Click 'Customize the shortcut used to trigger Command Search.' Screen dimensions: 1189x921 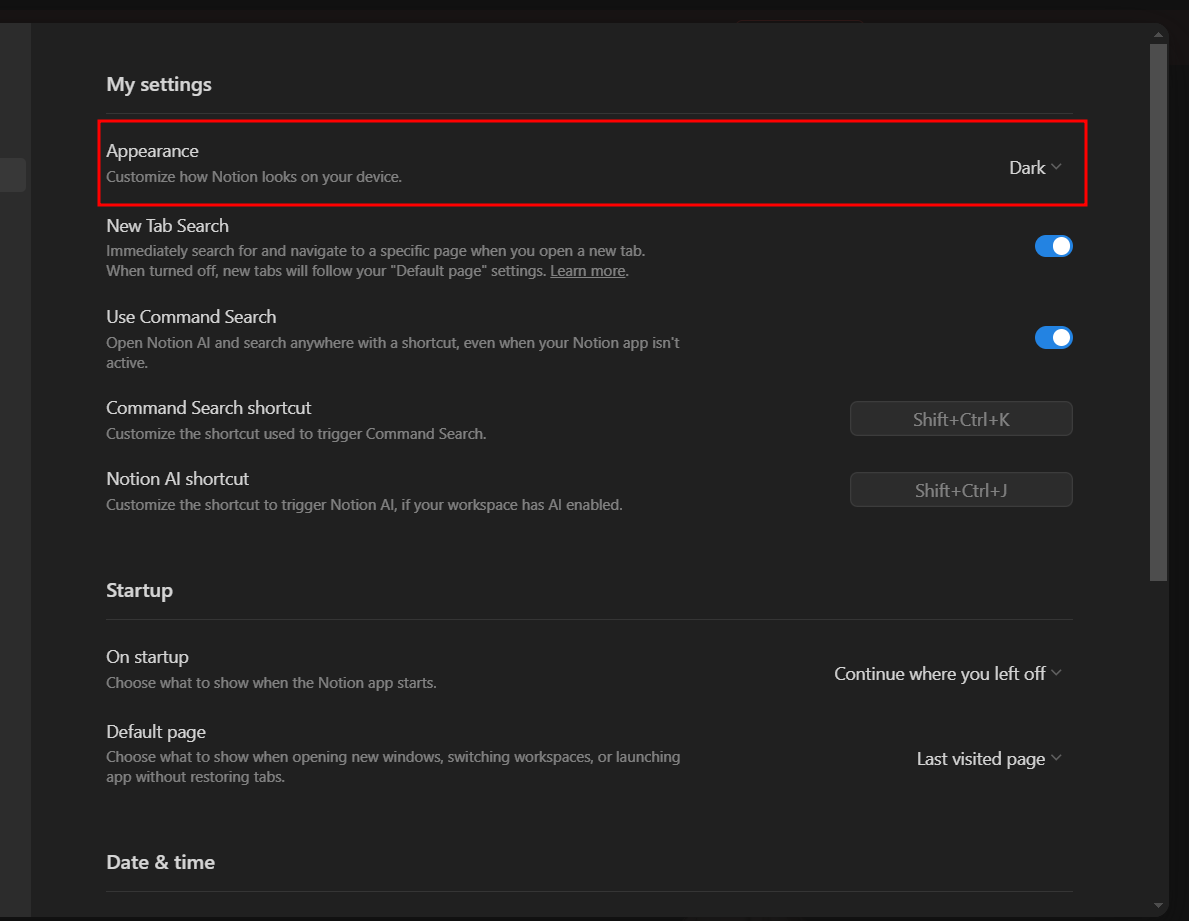tap(296, 434)
